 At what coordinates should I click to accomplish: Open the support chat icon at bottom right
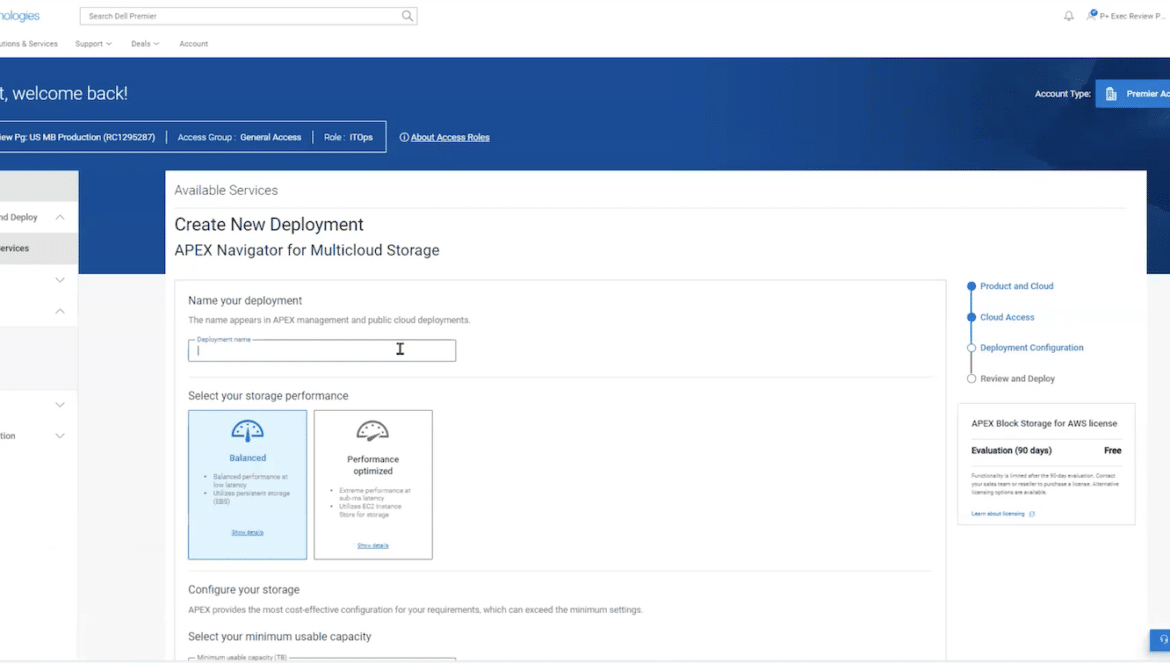coord(1163,640)
